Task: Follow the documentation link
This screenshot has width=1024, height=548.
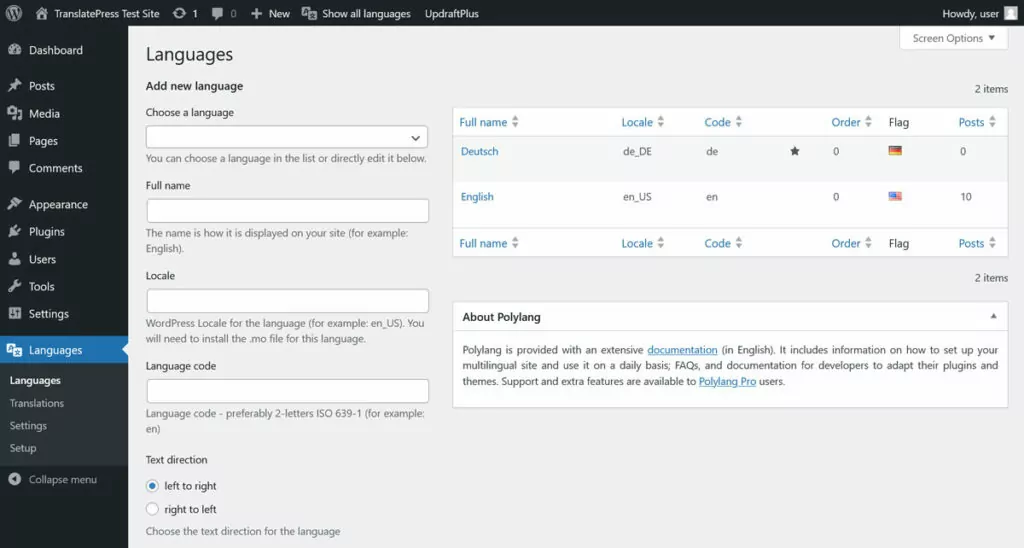Action: [682, 350]
